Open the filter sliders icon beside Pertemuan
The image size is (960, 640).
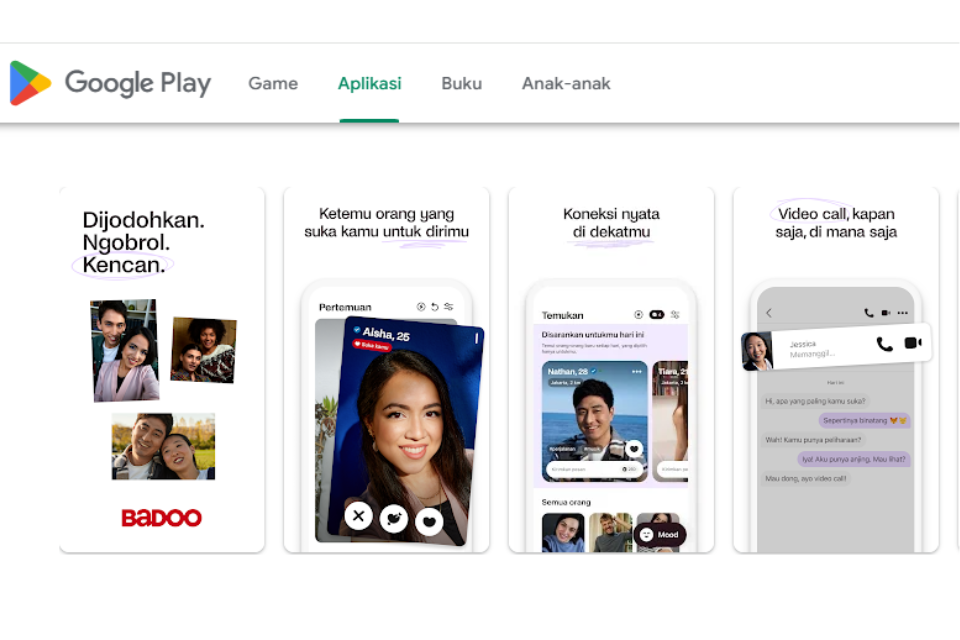tap(449, 307)
